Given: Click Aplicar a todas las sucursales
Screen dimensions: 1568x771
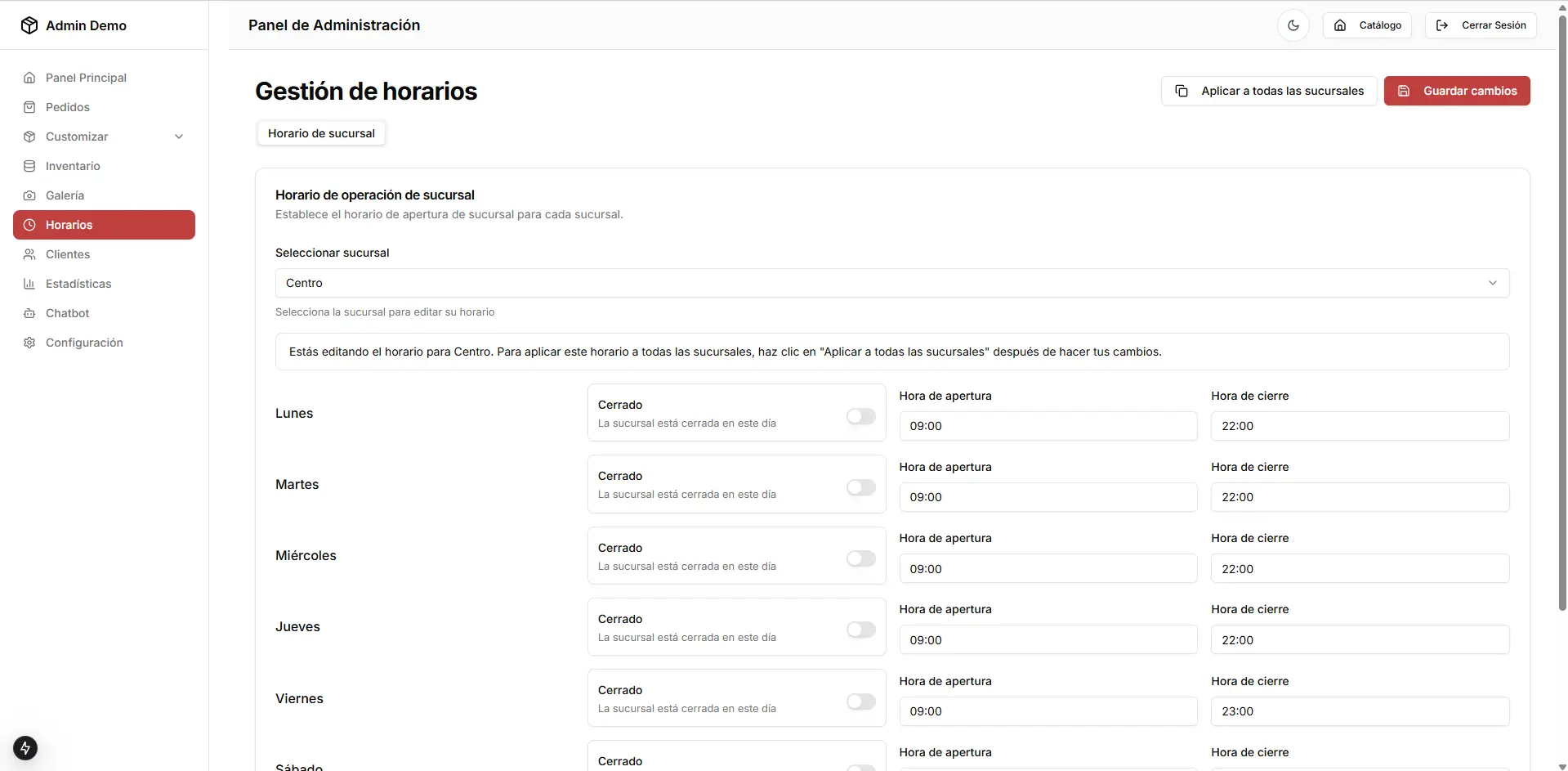Looking at the screenshot, I should pyautogui.click(x=1268, y=91).
